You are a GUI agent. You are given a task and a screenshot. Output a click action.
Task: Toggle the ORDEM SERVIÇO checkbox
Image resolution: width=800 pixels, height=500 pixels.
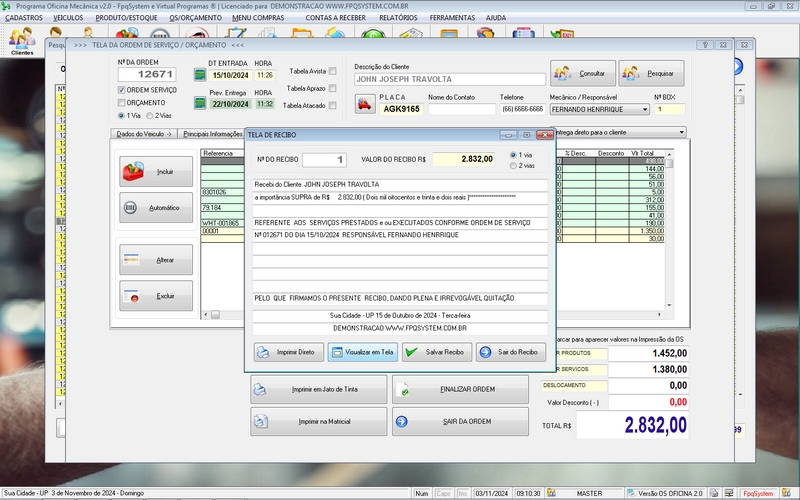[122, 90]
